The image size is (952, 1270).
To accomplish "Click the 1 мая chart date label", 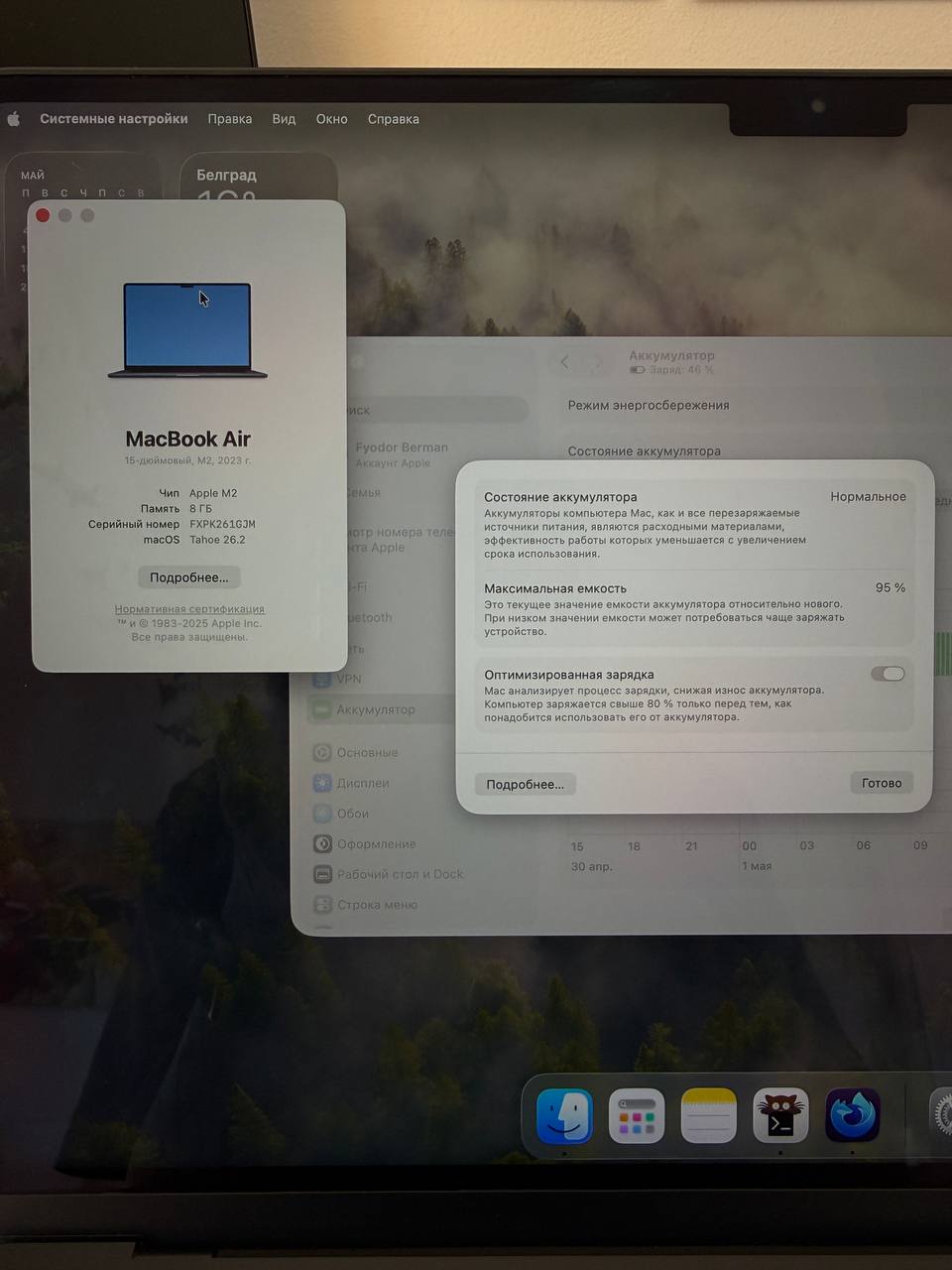I will tap(757, 866).
